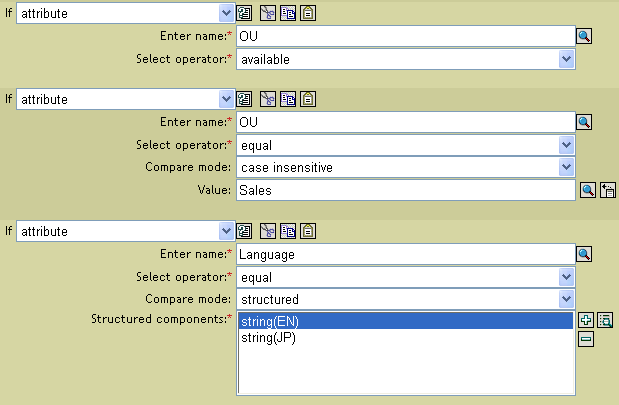The height and width of the screenshot is (405, 619).
Task: Click the paste icon on the Language condition
Action: (309, 232)
